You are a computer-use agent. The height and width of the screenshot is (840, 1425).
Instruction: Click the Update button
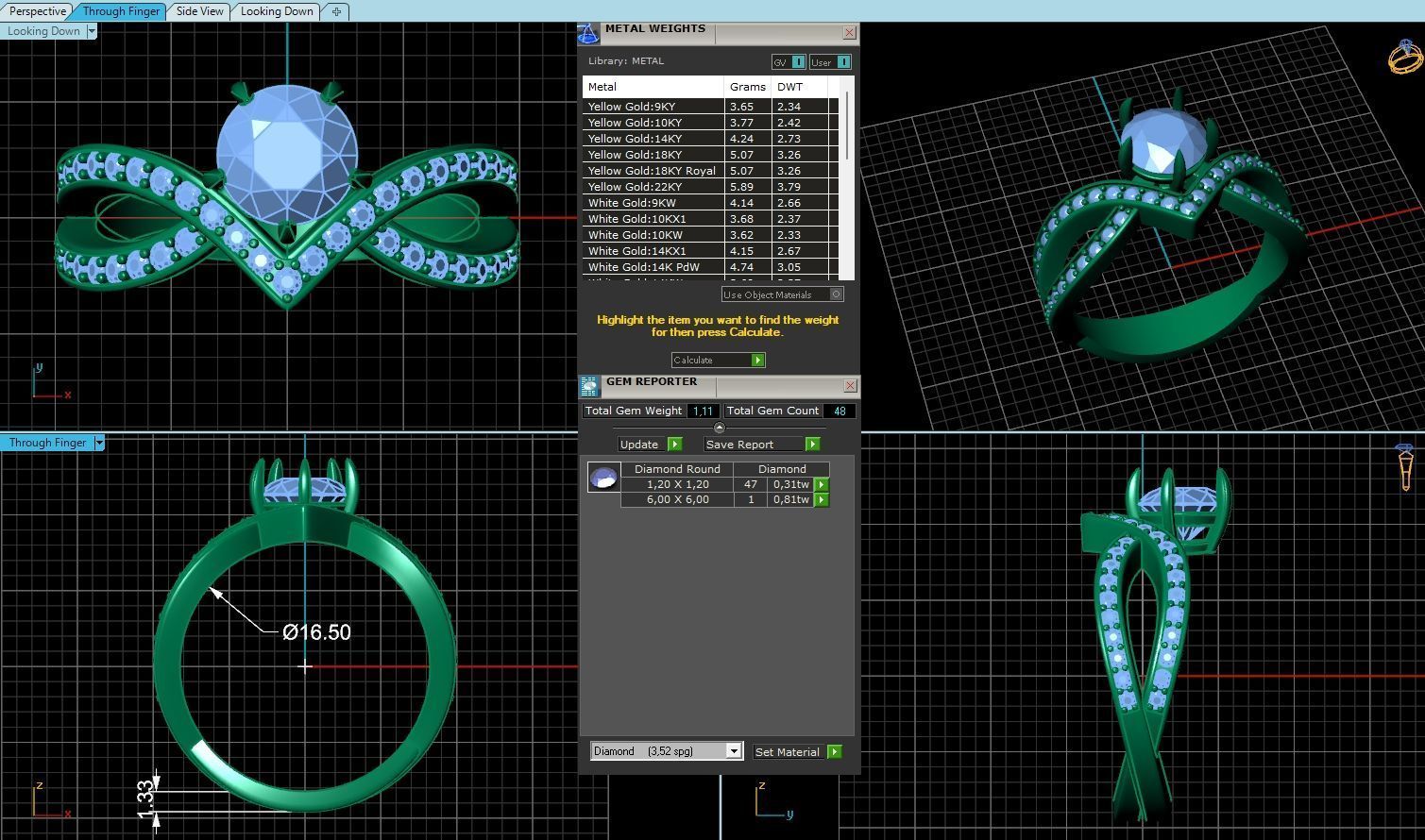pos(650,445)
